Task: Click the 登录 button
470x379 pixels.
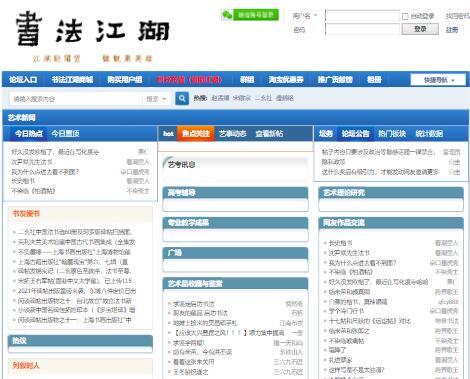Action: point(420,29)
